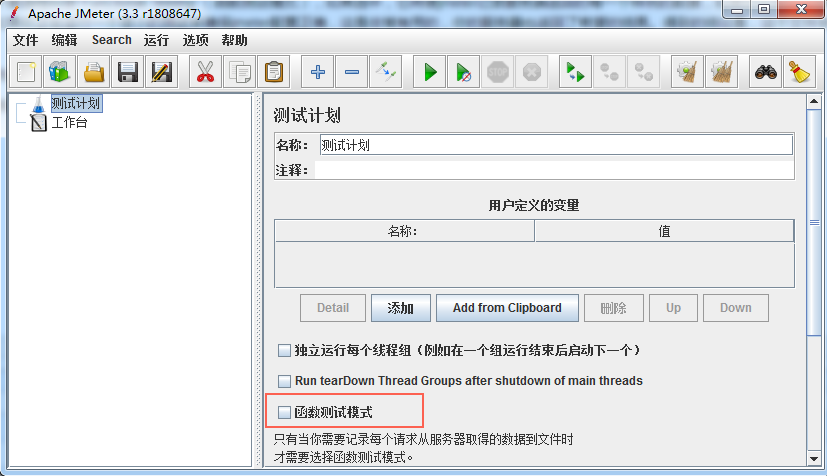The image size is (827, 476).
Task: Click the 名称 input field
Action: 556,145
